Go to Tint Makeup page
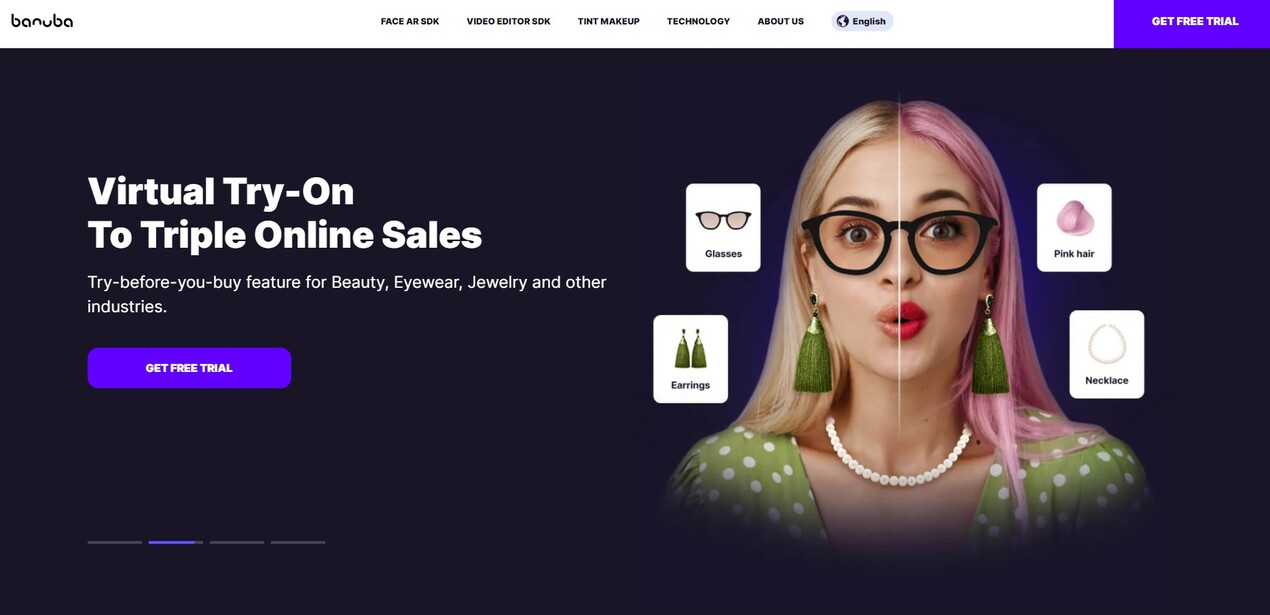Viewport: 1270px width, 615px height. (x=608, y=21)
